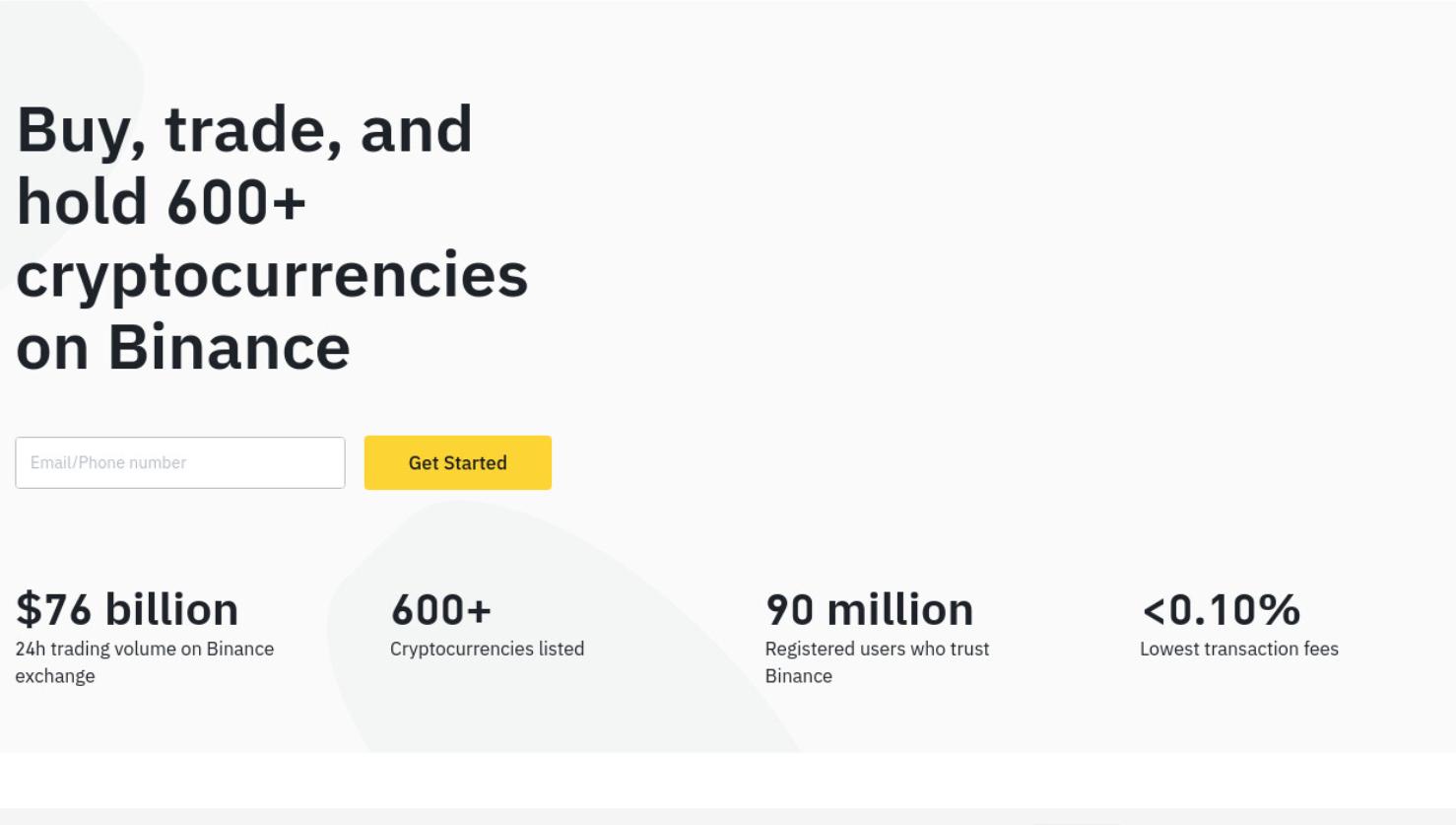Click the large 'cryptocurrencies' headline word
Viewport: 1456px width, 825px height.
[272, 276]
